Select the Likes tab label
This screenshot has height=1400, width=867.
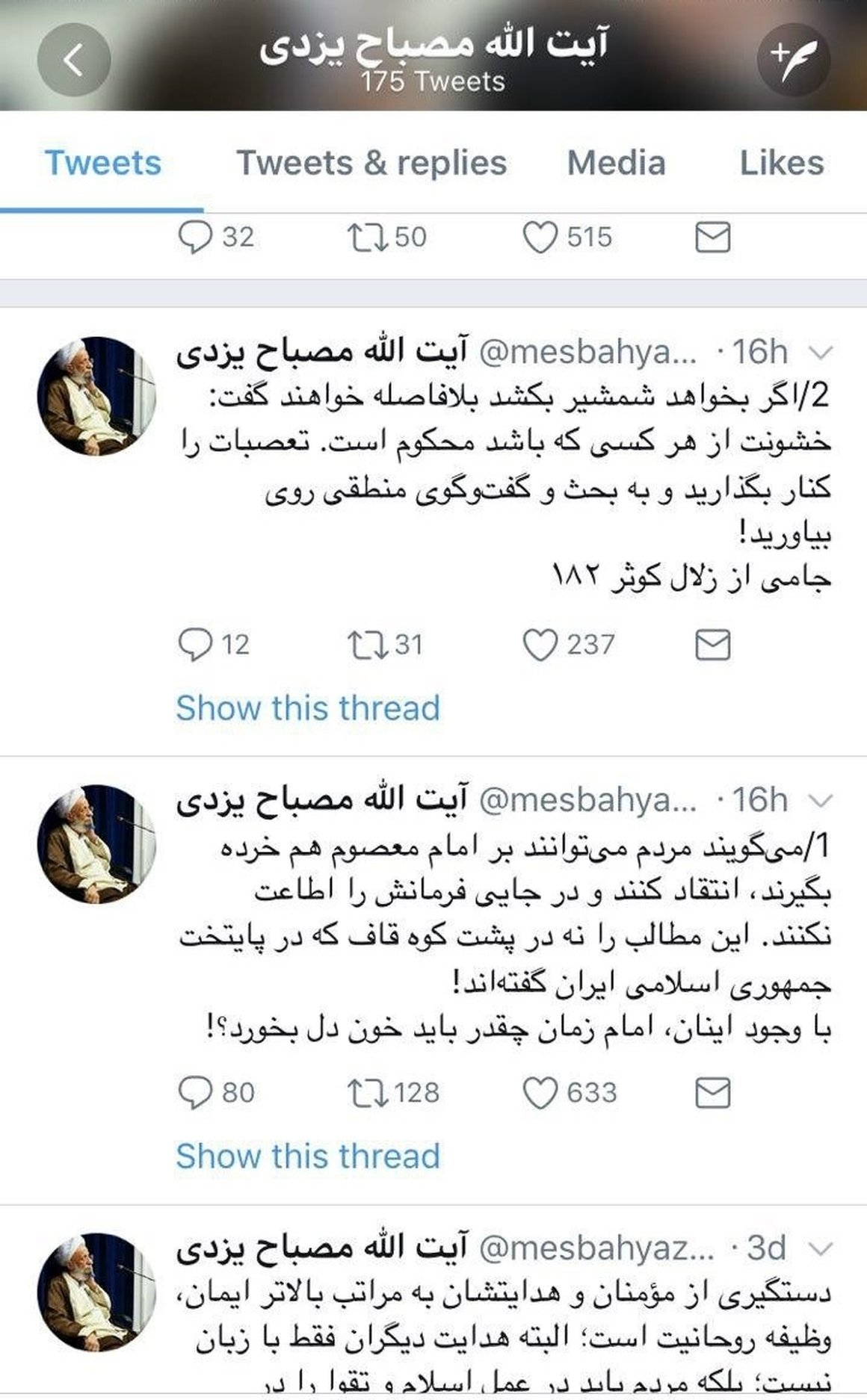[x=782, y=161]
